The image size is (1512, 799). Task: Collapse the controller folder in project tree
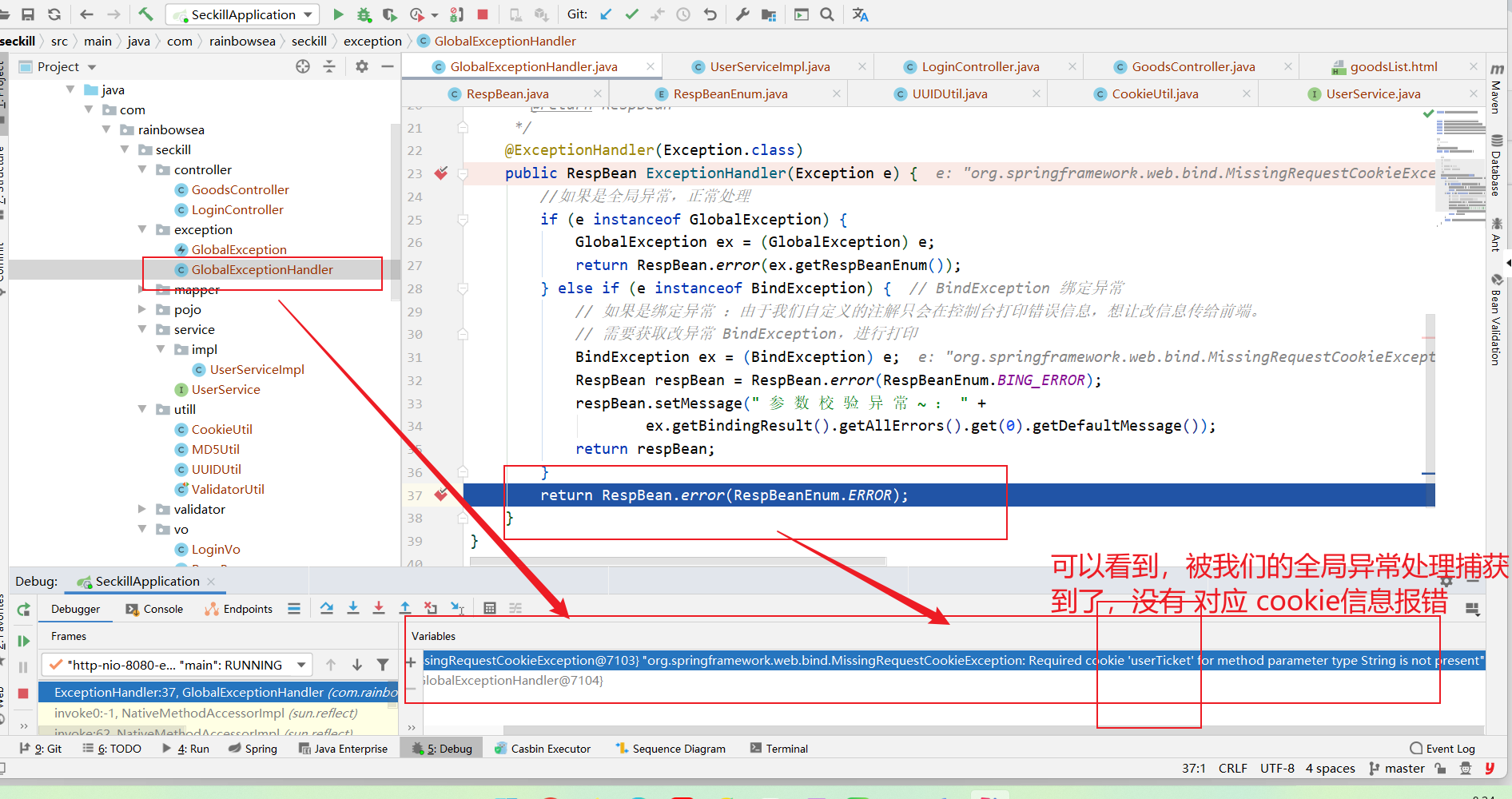142,169
